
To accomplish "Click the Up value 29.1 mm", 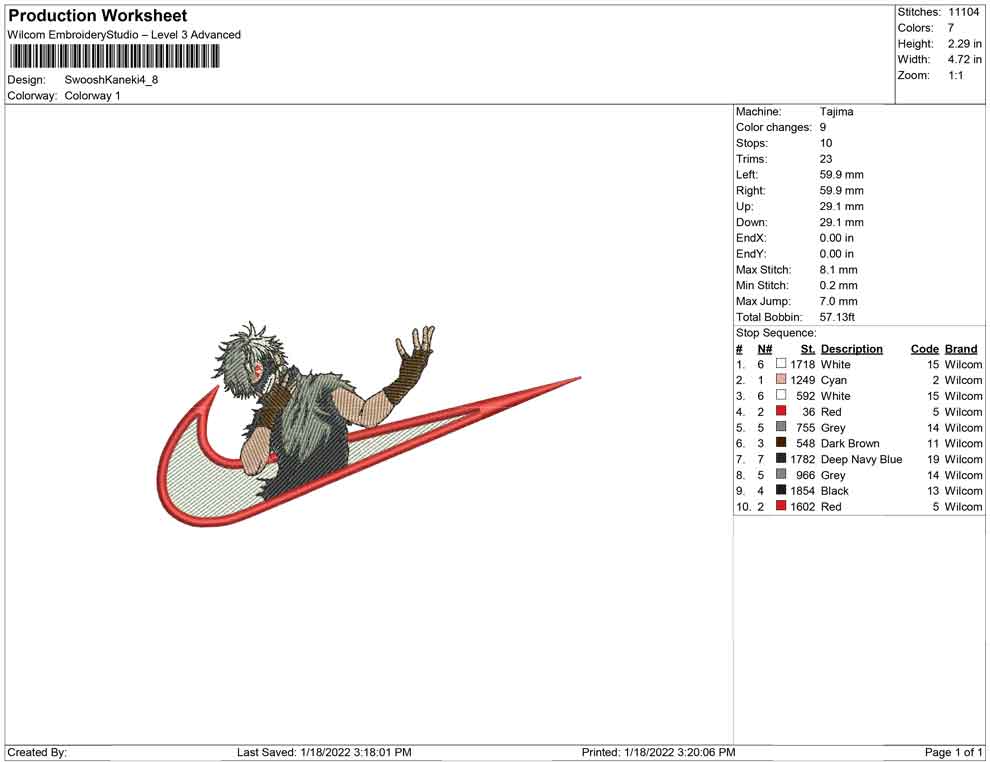I will click(x=842, y=206).
